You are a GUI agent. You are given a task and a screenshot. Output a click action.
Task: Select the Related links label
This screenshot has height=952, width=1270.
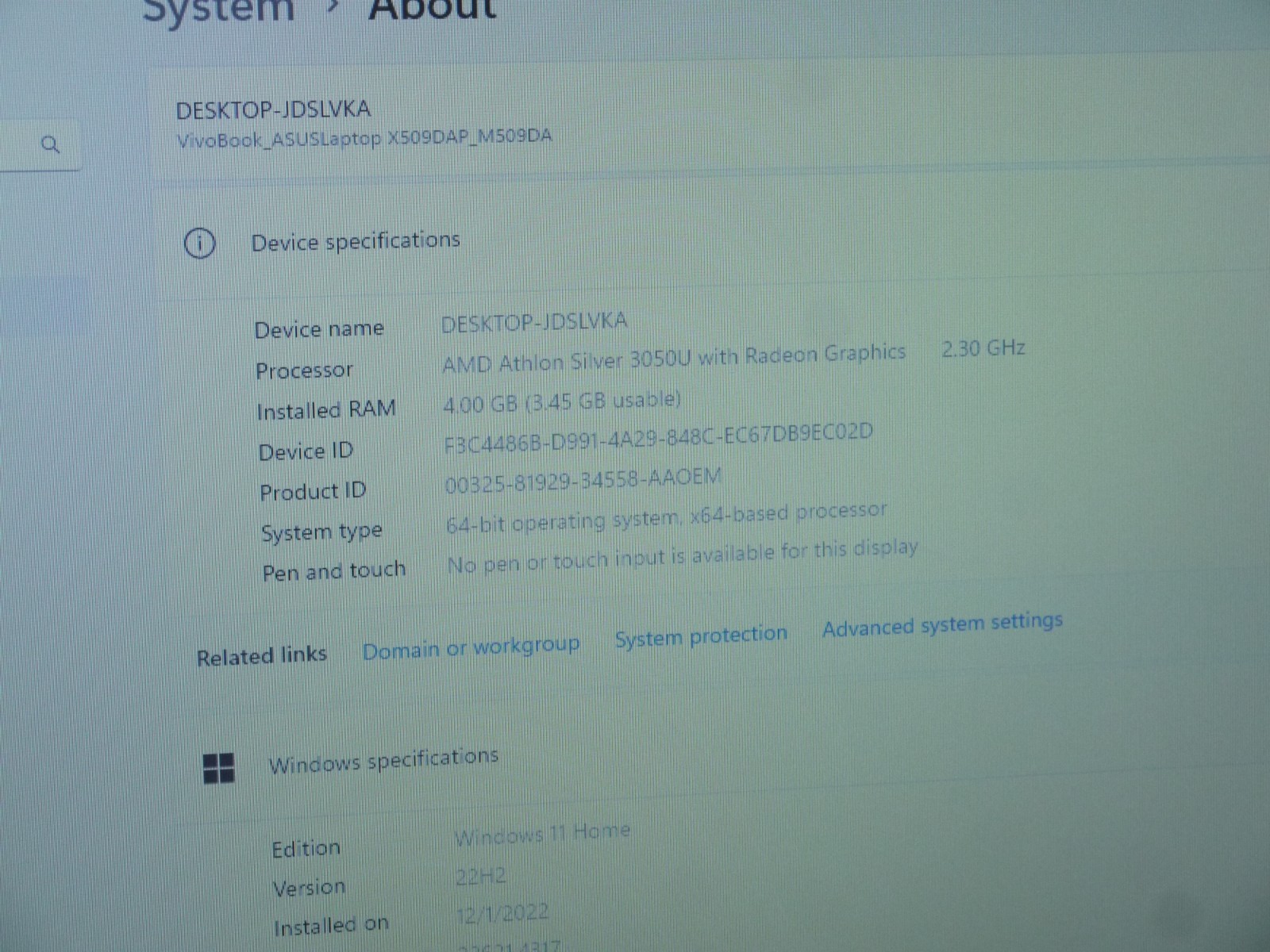coord(262,657)
